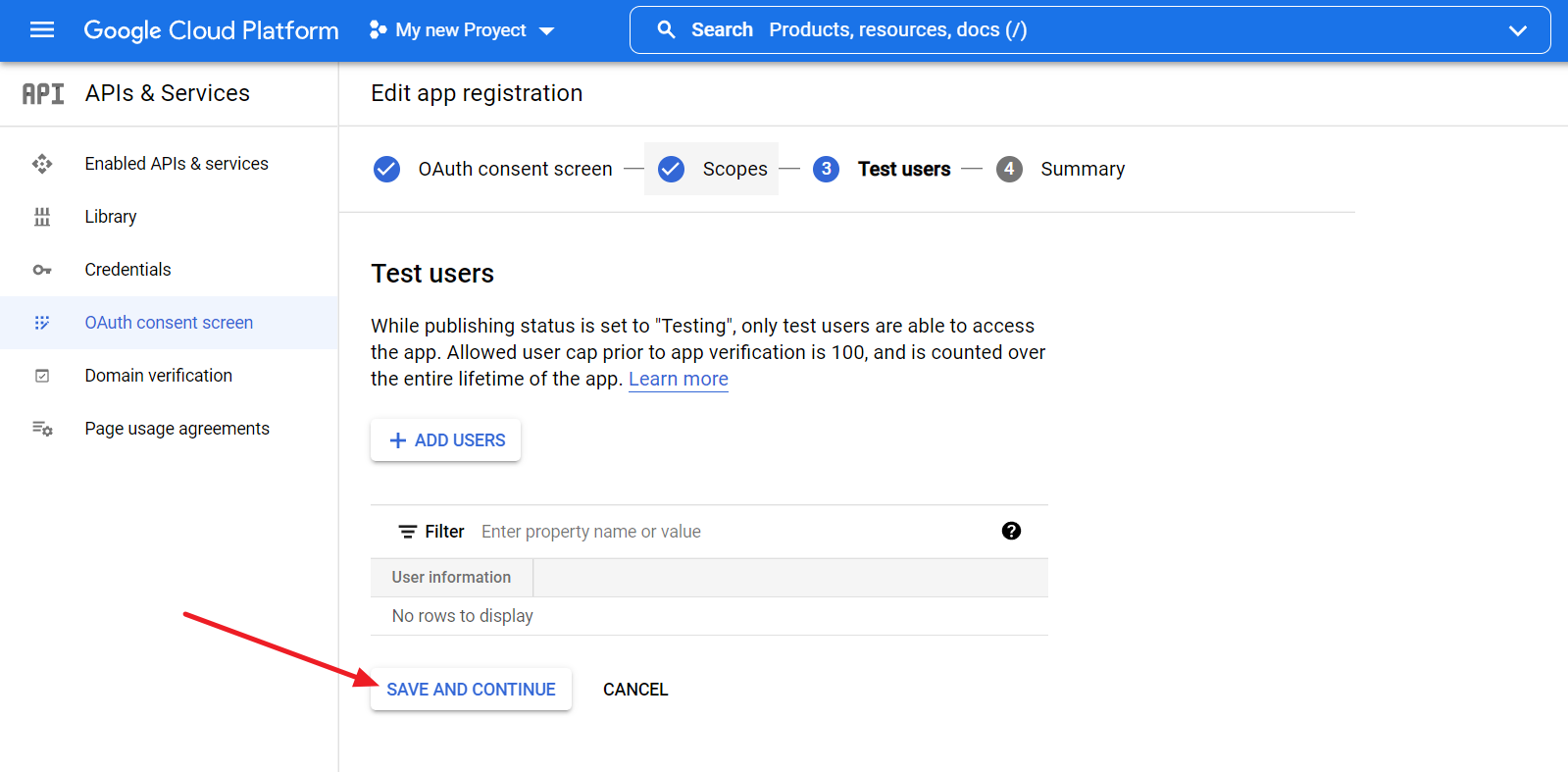The width and height of the screenshot is (1568, 772).
Task: Click the search magnifier icon
Action: 666,30
